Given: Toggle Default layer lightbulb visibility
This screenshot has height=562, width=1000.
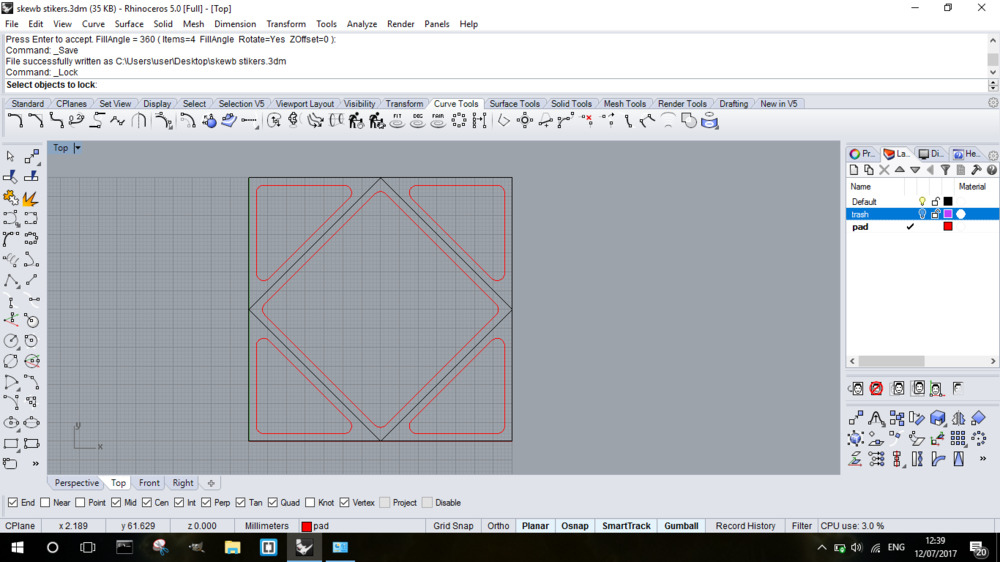Looking at the screenshot, I should coord(922,202).
